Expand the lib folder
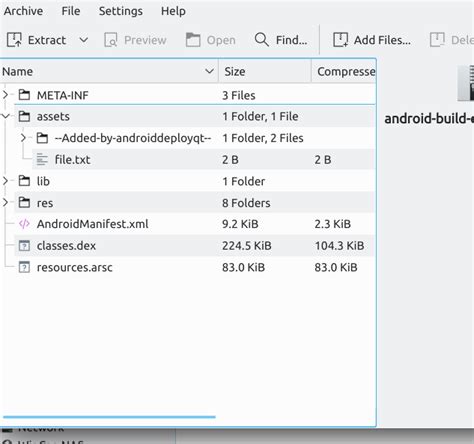Viewport: 474px width, 444px height. [5, 181]
